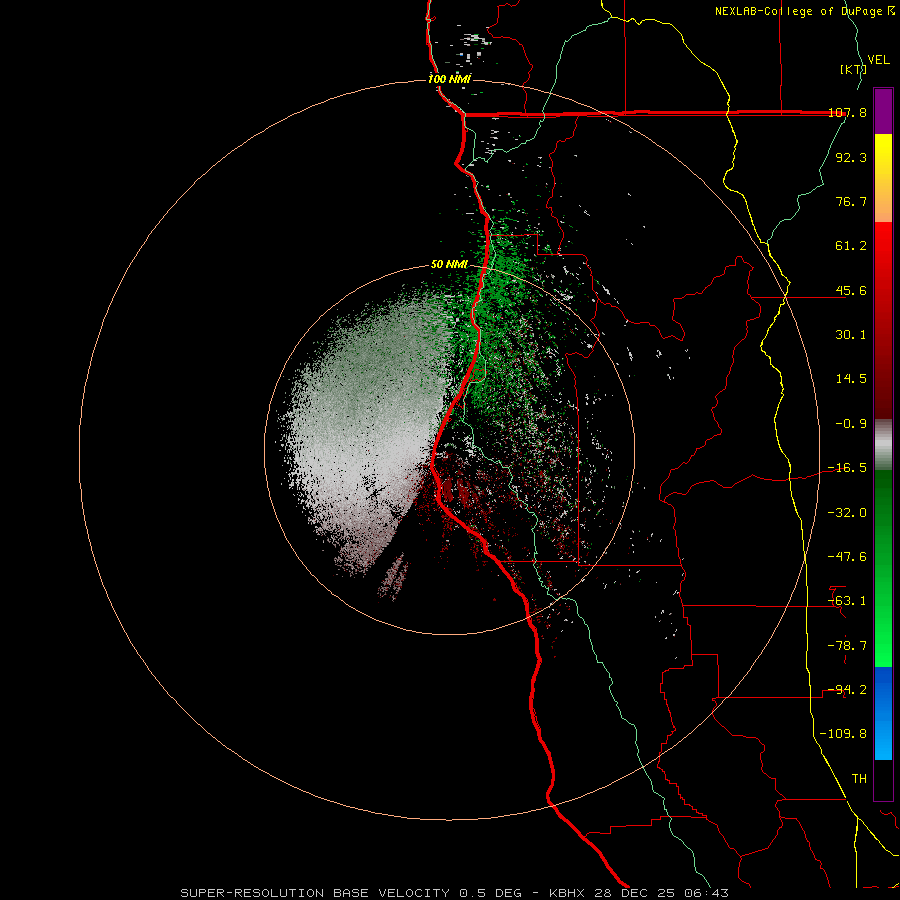This screenshot has height=900, width=900.
Task: Click the -63.1 legend value
Action: 847,601
